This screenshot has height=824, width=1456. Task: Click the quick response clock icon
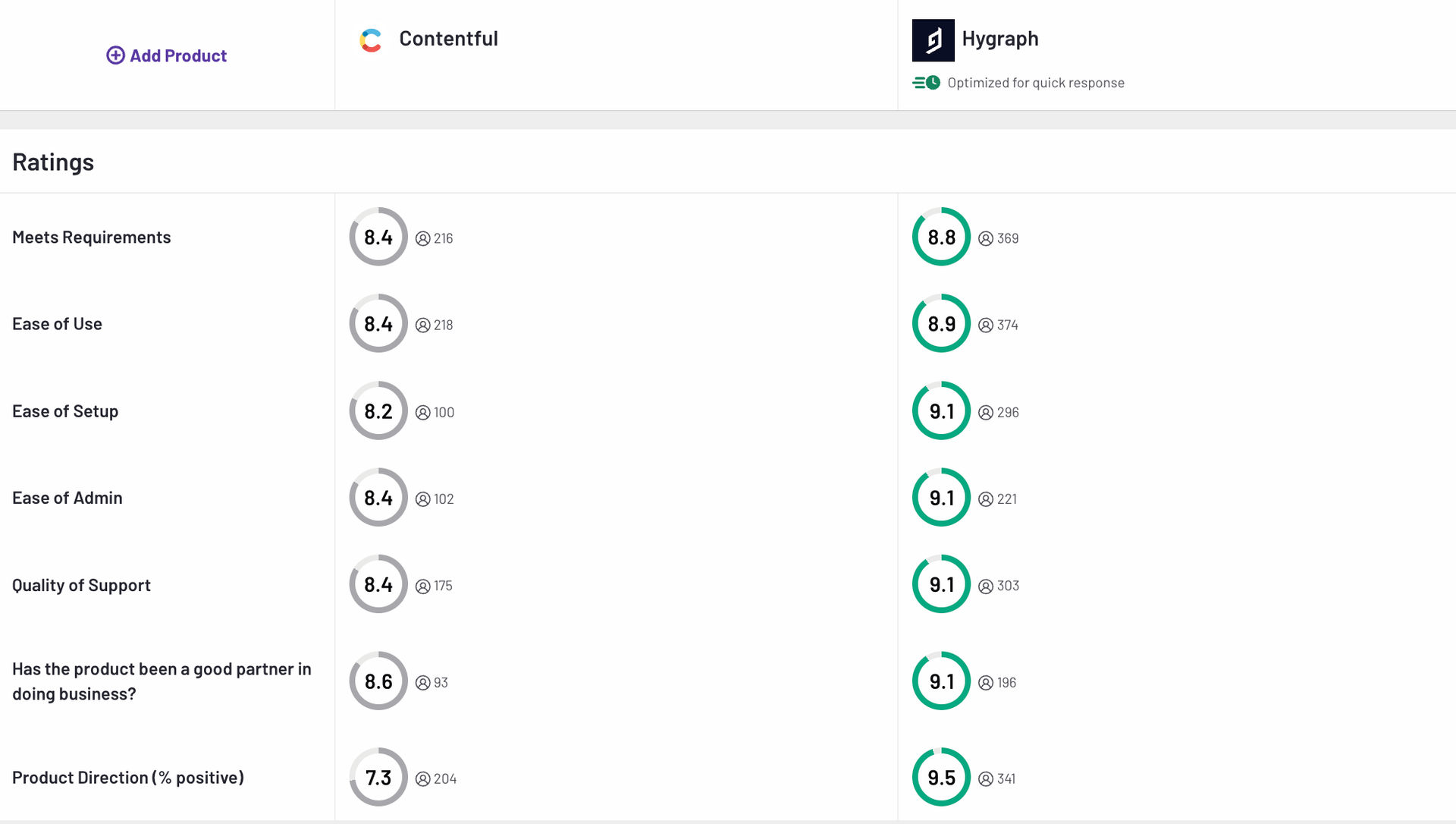(x=927, y=83)
